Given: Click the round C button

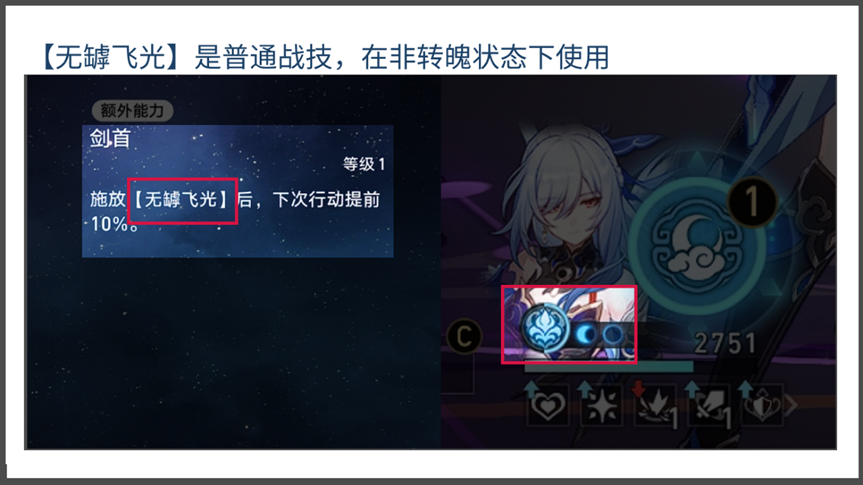Looking at the screenshot, I should (x=465, y=336).
